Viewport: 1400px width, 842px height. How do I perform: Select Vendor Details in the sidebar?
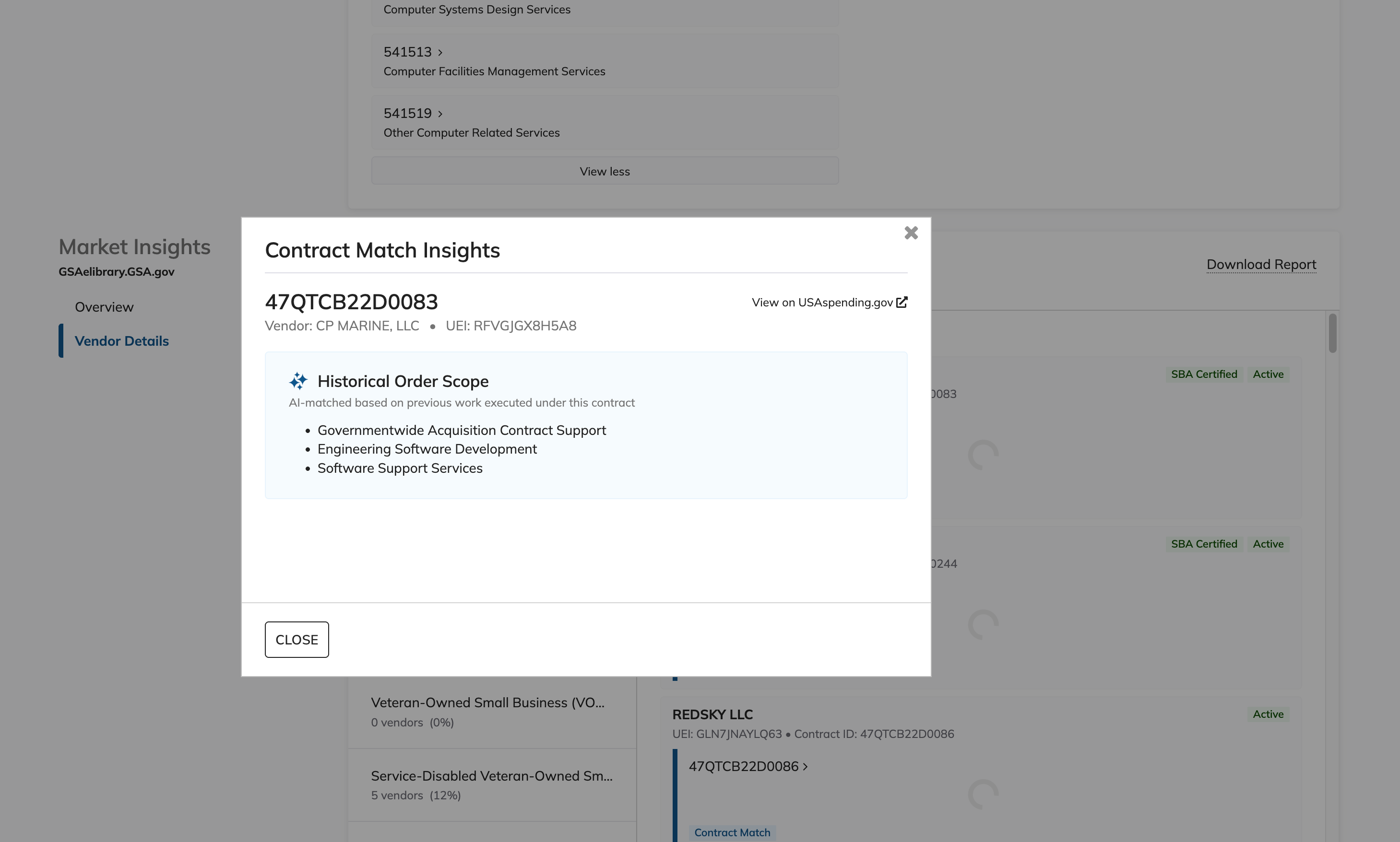pyautogui.click(x=121, y=341)
